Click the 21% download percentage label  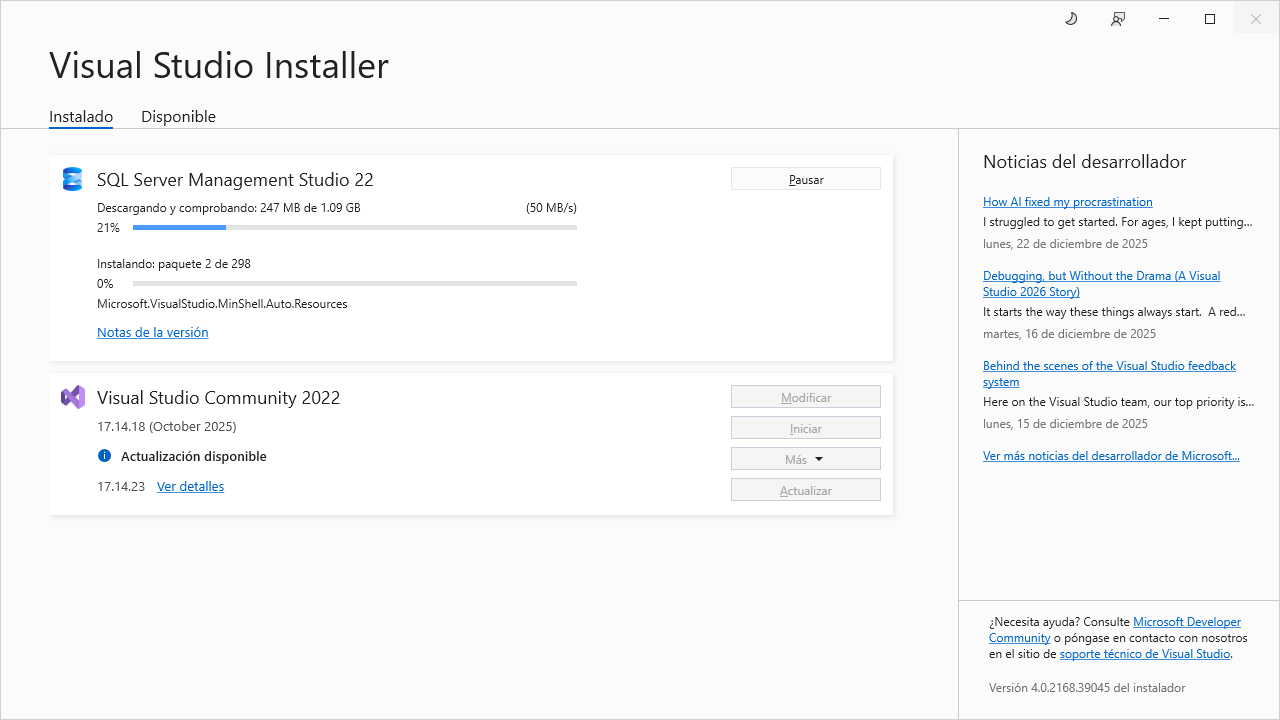click(108, 228)
